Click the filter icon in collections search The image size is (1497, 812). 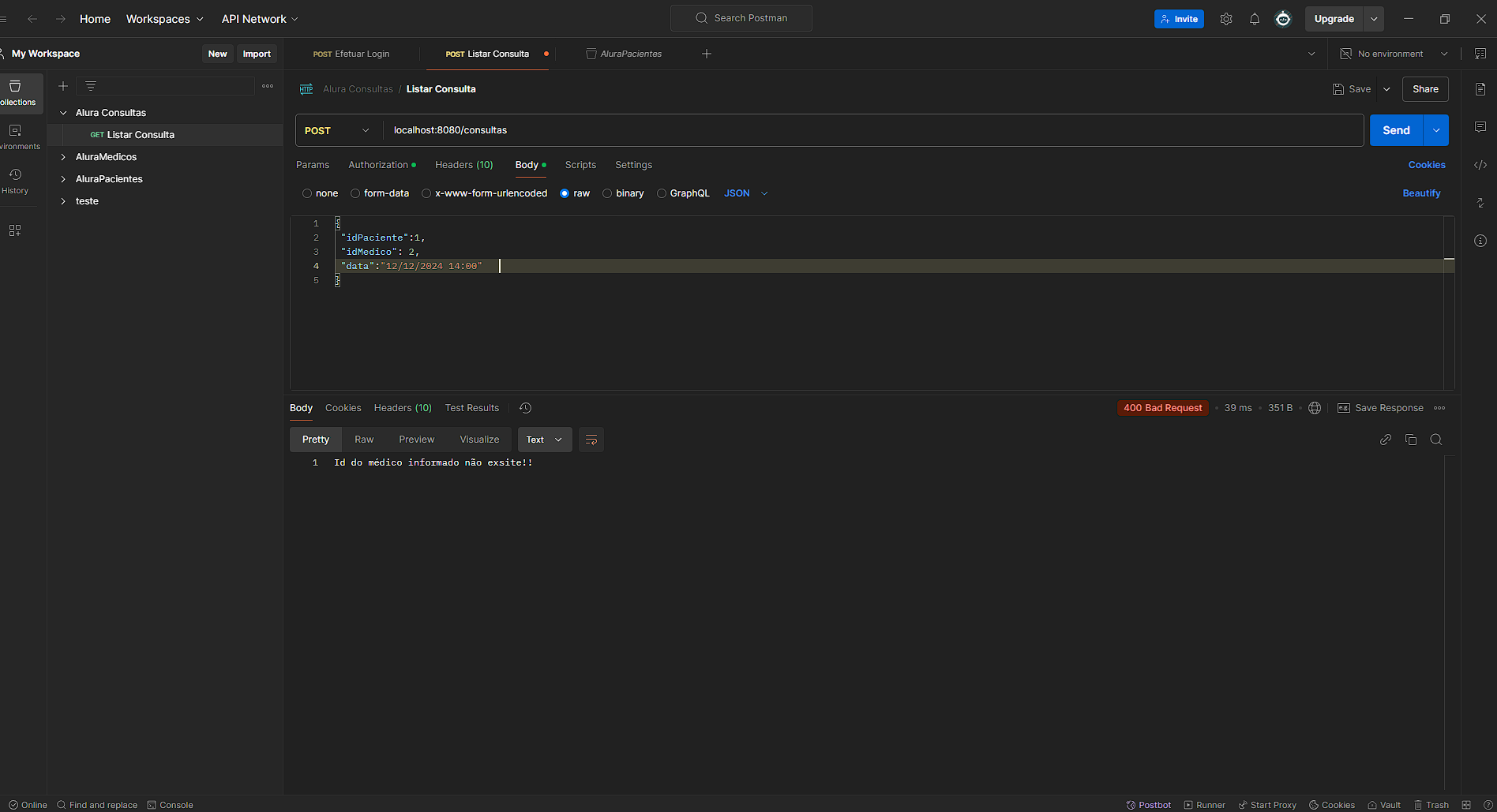pyautogui.click(x=91, y=86)
